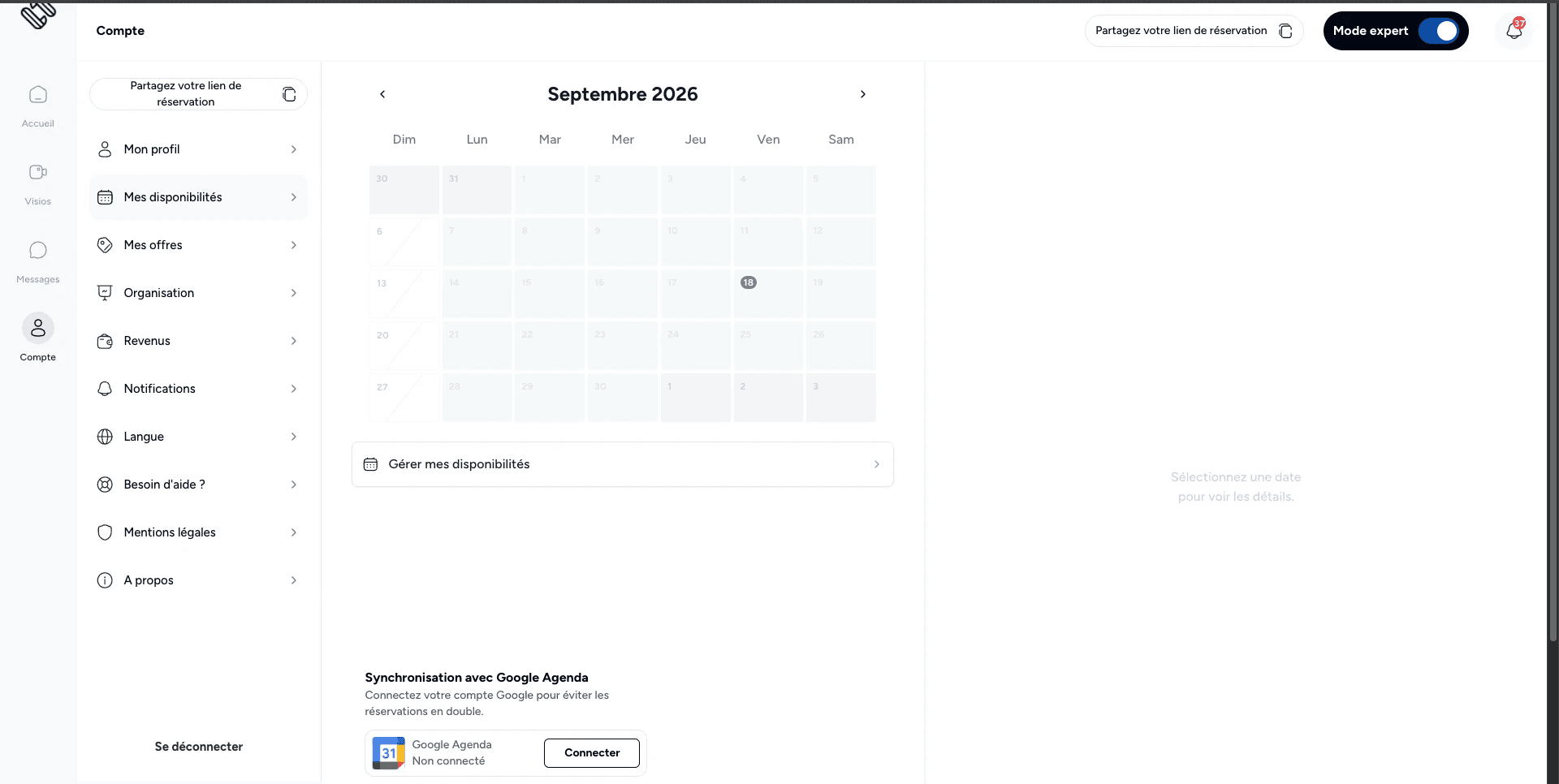
Task: Open Revenus menu item
Action: tap(199, 341)
